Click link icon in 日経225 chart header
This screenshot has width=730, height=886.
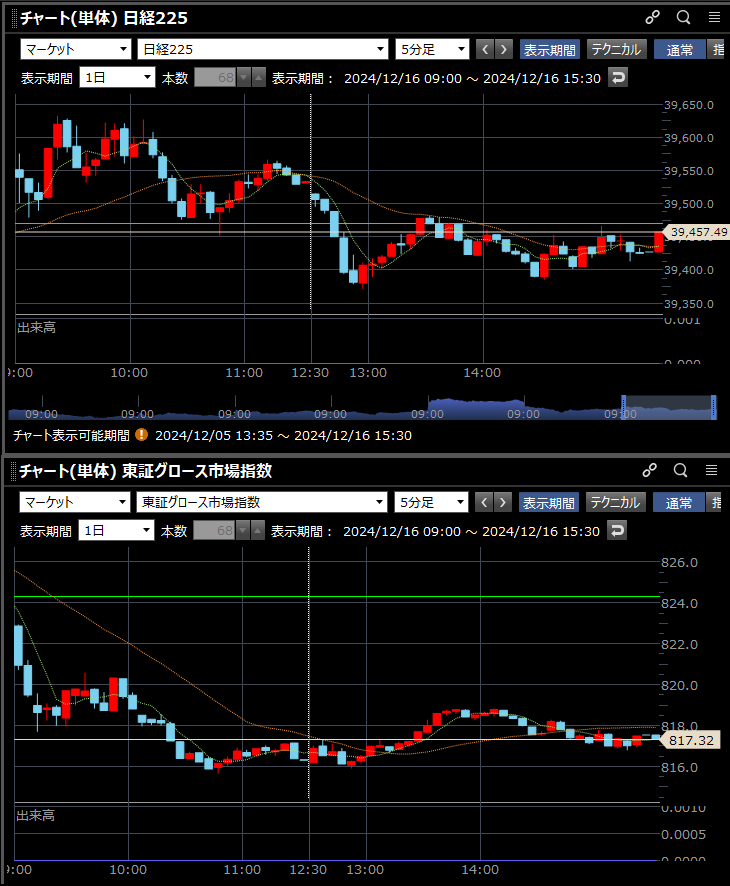point(653,18)
